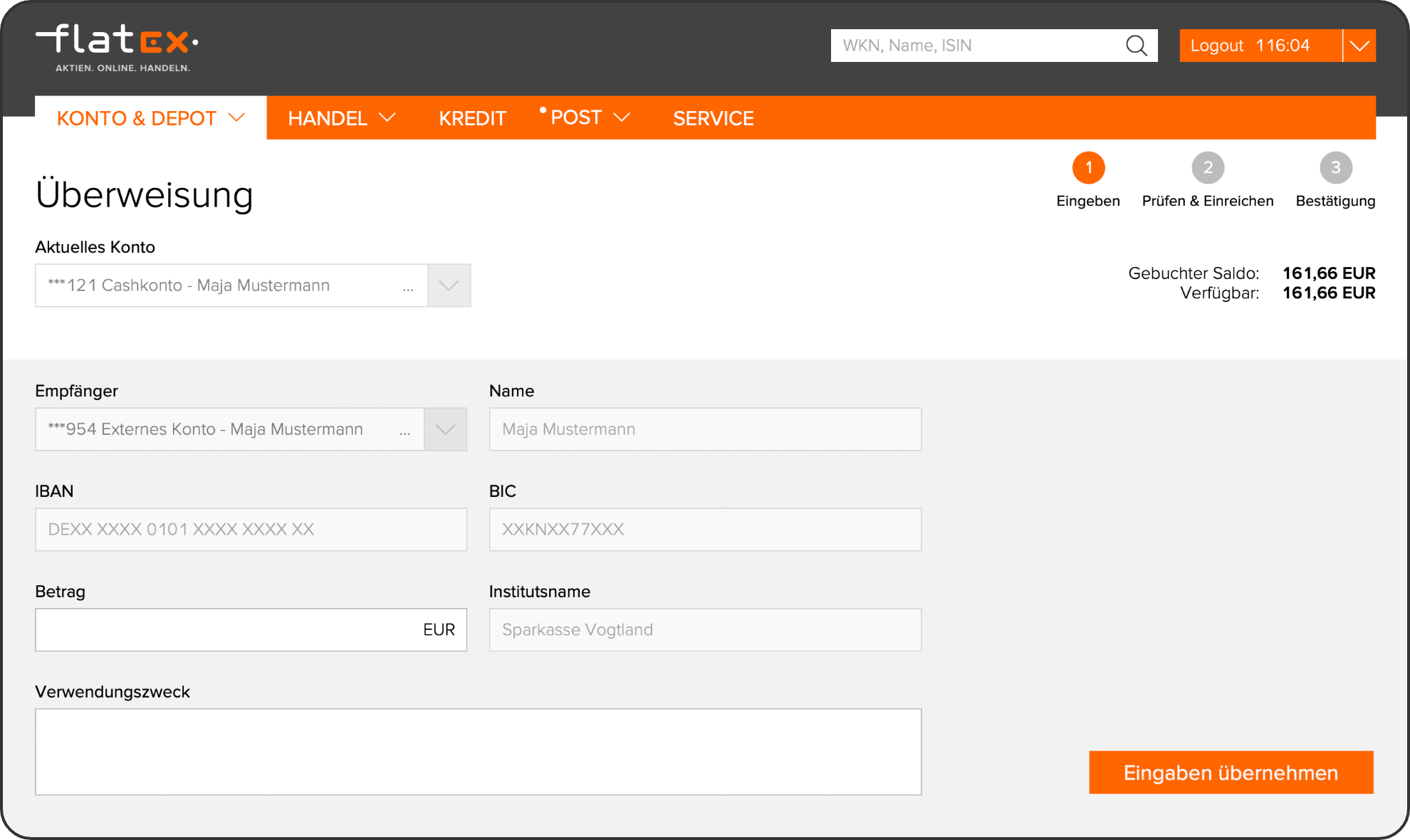Focus the WKN, Name, ISIN search field
Screen dimensions: 1410x840
coord(976,46)
